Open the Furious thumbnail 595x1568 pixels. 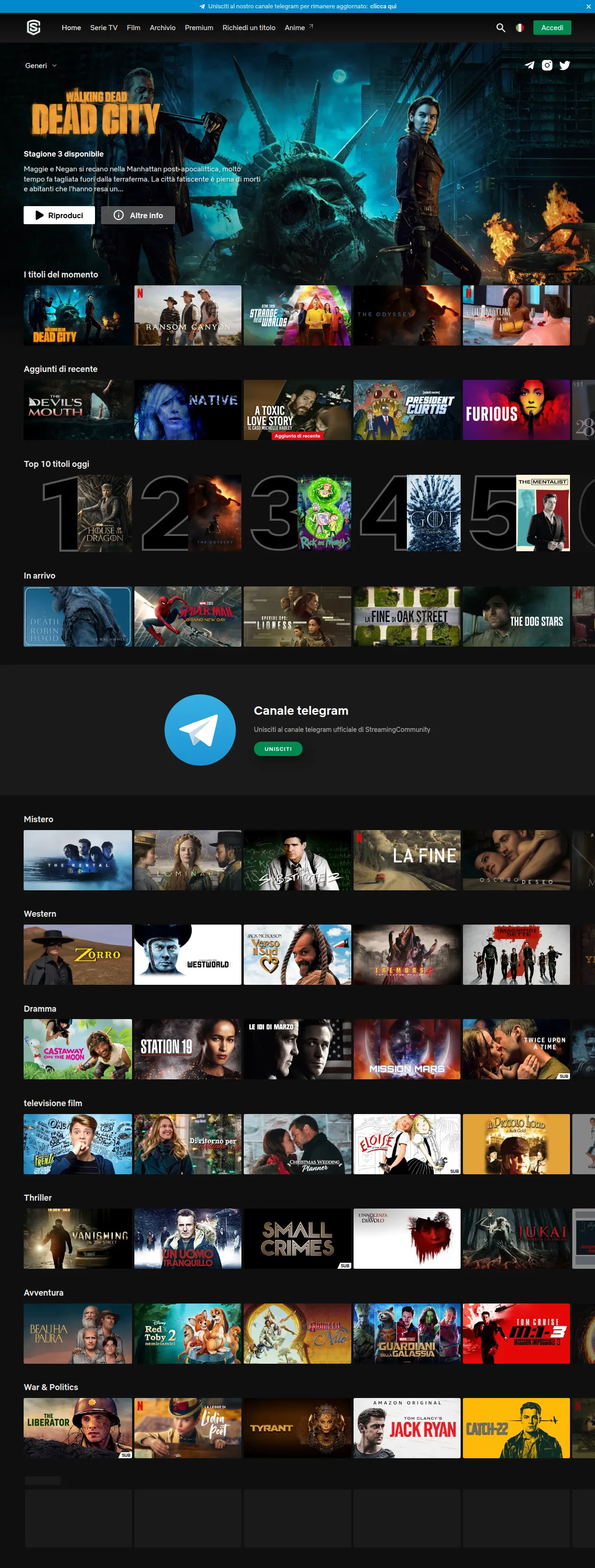[x=516, y=409]
